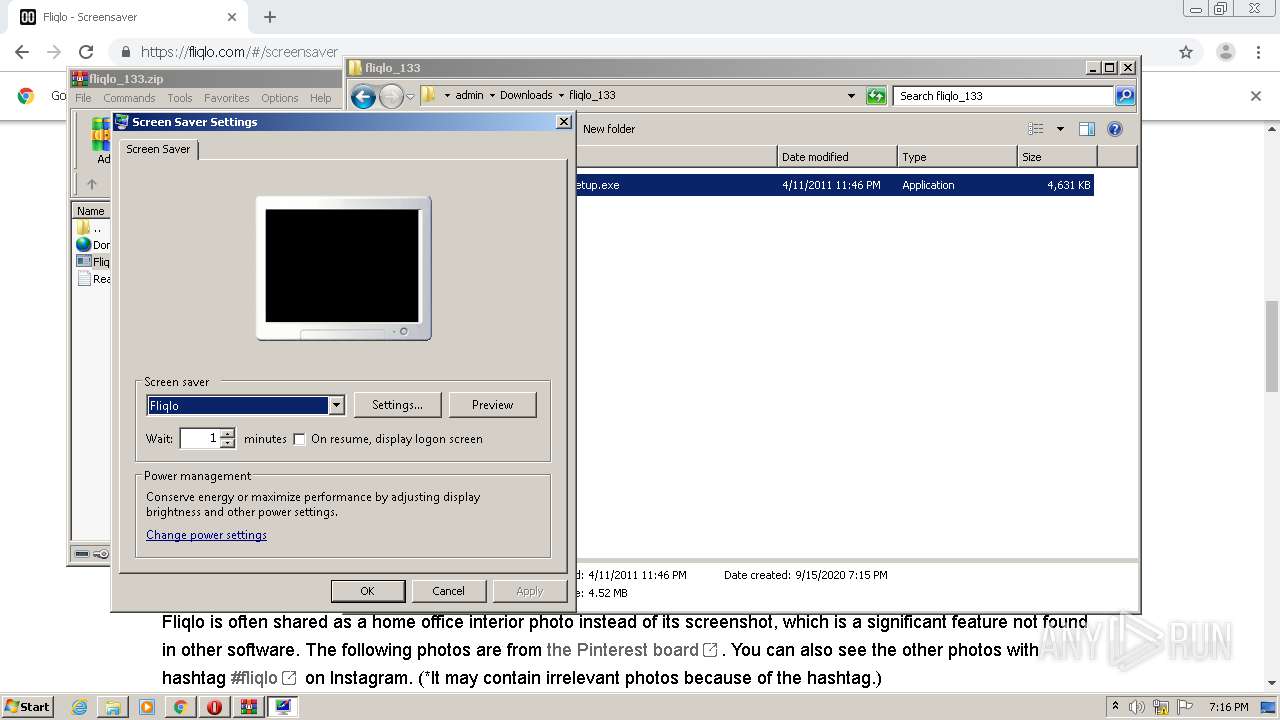Open the Pinterest board link
The image size is (1280, 720).
(x=632, y=650)
